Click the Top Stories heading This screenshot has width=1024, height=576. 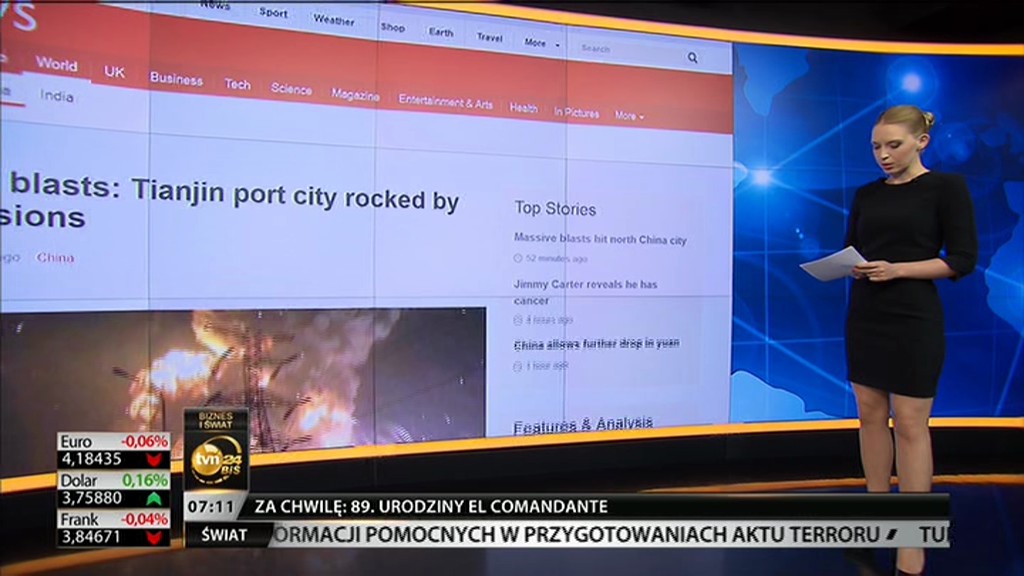555,209
